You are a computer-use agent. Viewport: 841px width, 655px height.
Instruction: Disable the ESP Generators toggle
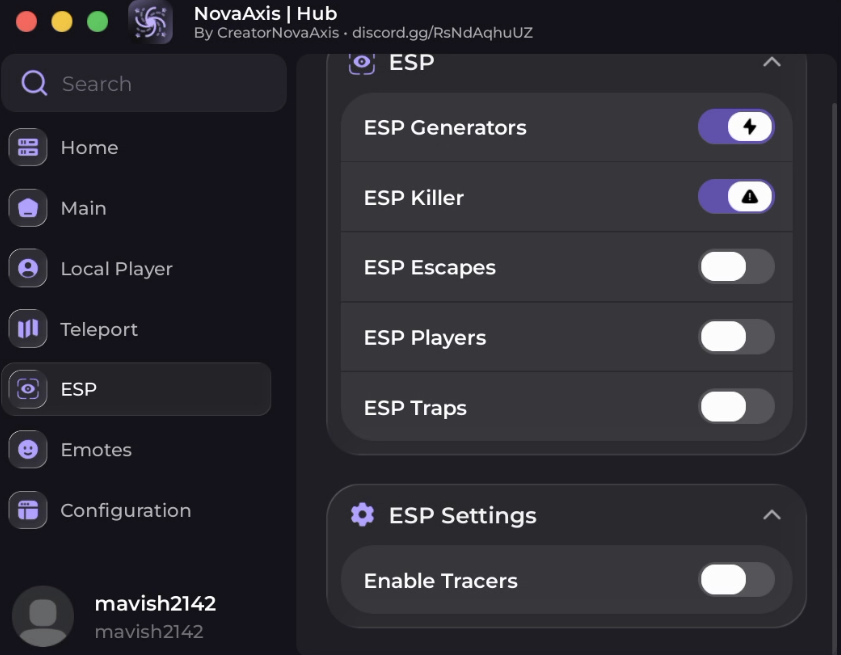pyautogui.click(x=736, y=127)
